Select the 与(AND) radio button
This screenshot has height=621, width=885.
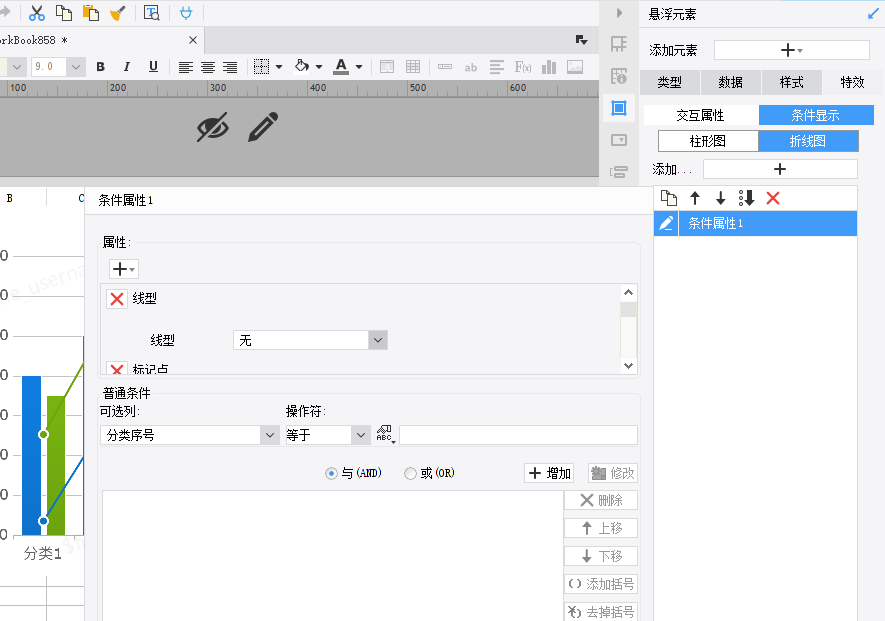pyautogui.click(x=331, y=473)
